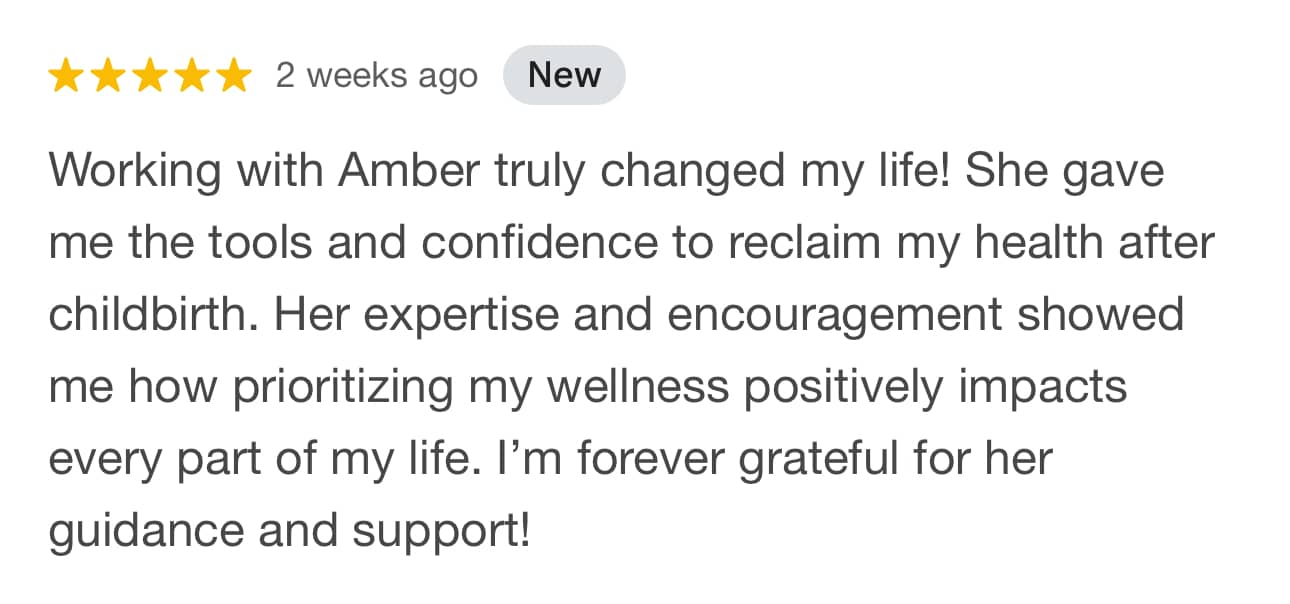This screenshot has width=1290, height=604.
Task: Click the word "prioritizing" in the review
Action: 342,388
